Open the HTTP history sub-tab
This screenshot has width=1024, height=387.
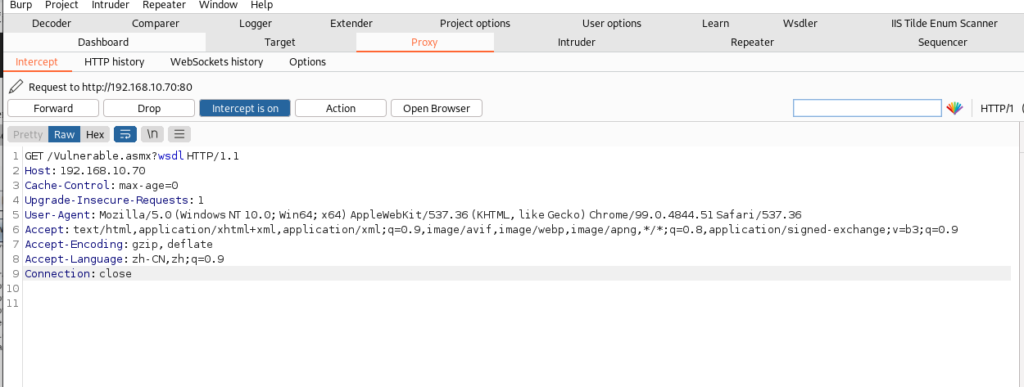pos(114,62)
